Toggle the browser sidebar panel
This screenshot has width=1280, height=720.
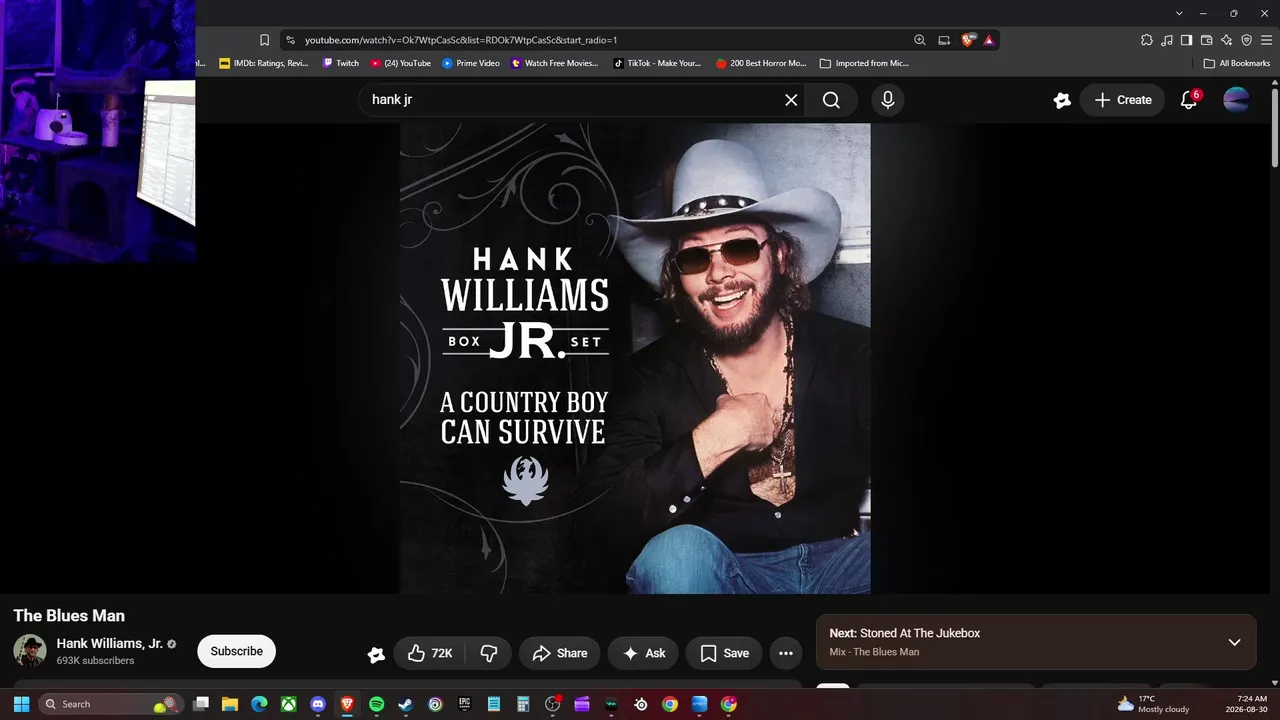click(1187, 40)
